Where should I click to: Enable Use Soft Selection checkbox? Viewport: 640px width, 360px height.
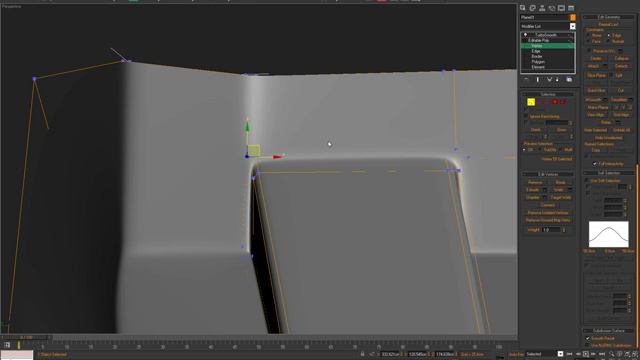(x=587, y=180)
